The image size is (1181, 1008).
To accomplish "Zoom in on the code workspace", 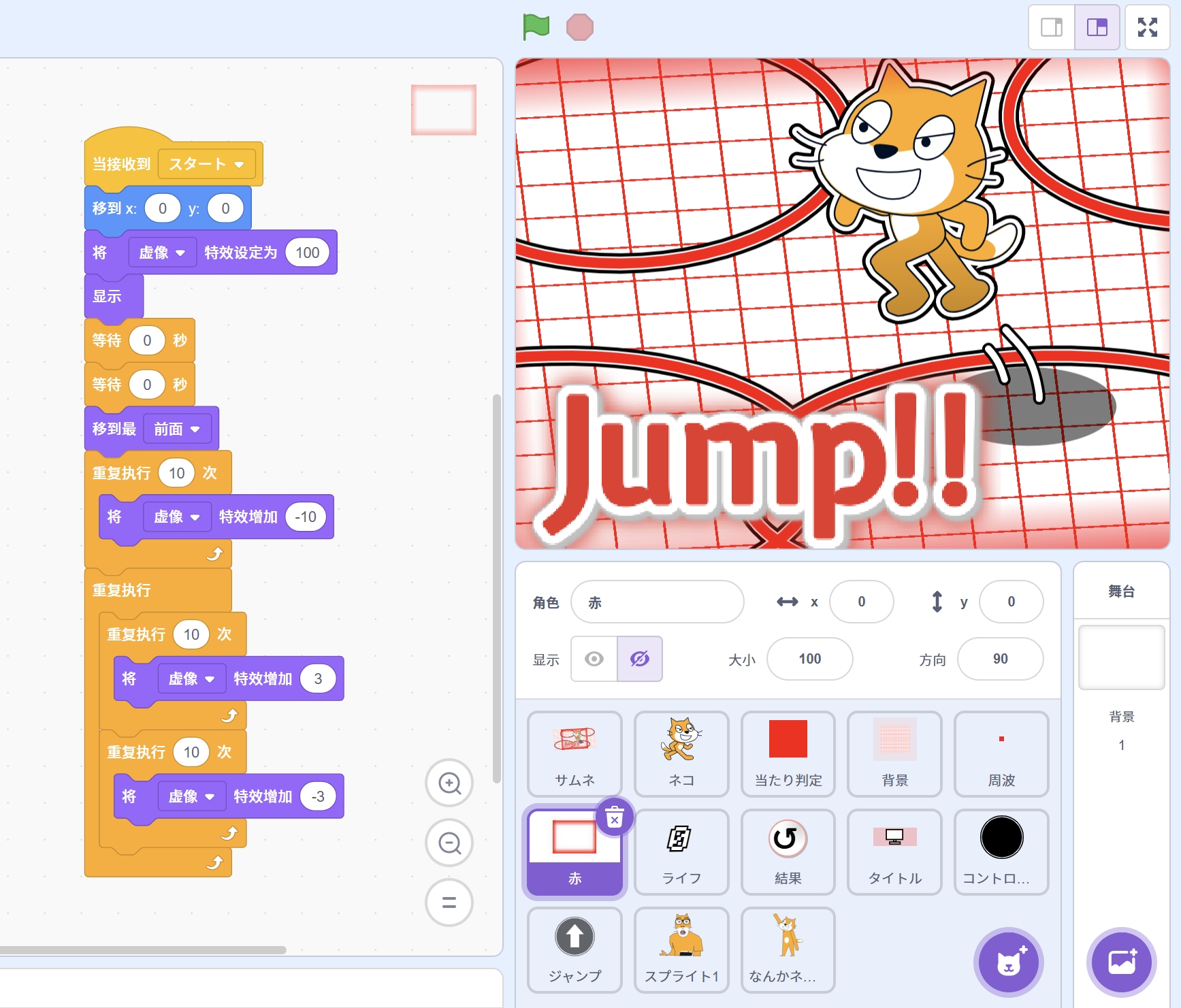I will [449, 783].
